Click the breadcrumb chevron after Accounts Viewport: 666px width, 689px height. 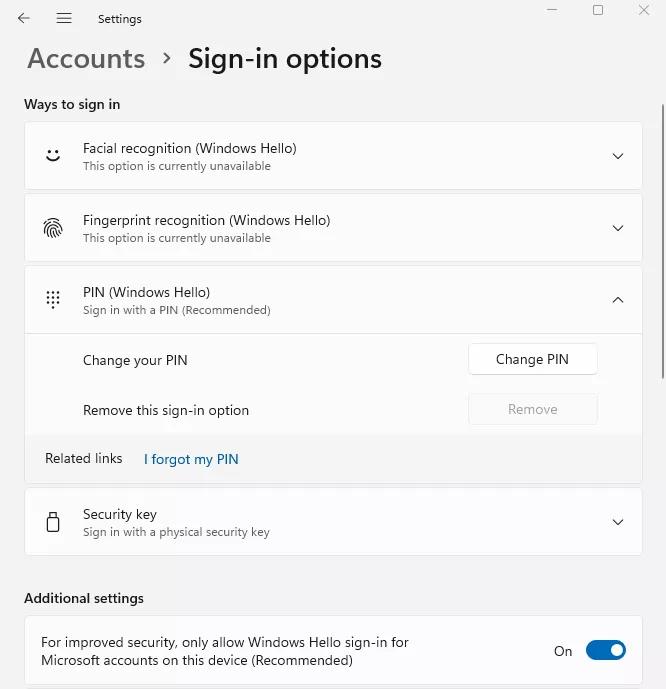(x=166, y=58)
